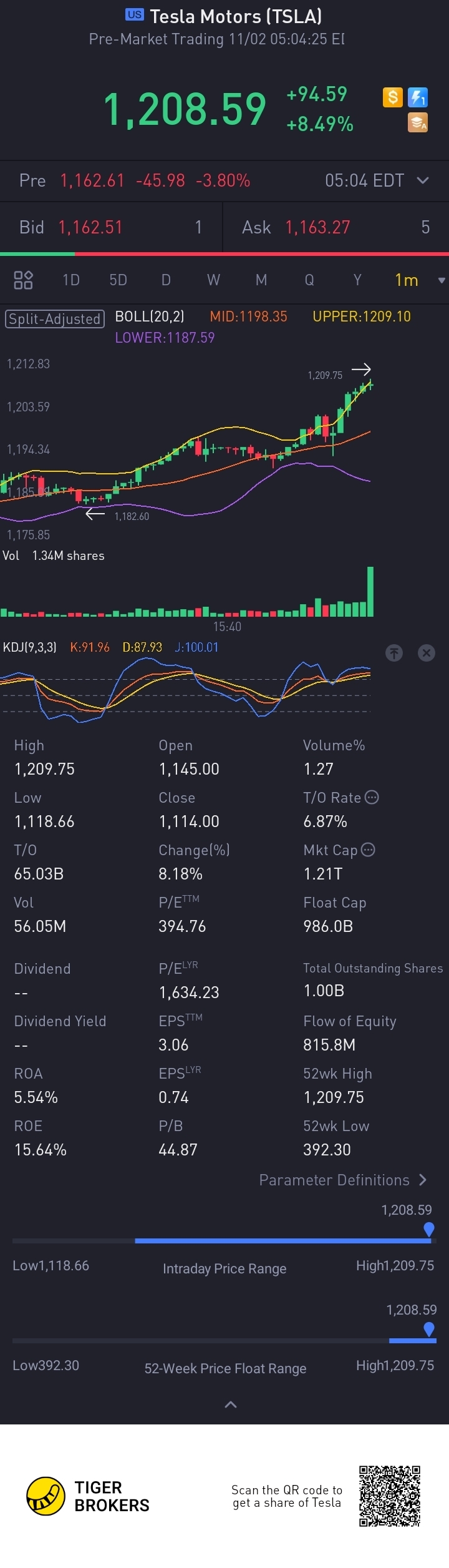Select the 5D chart tab

tap(118, 280)
